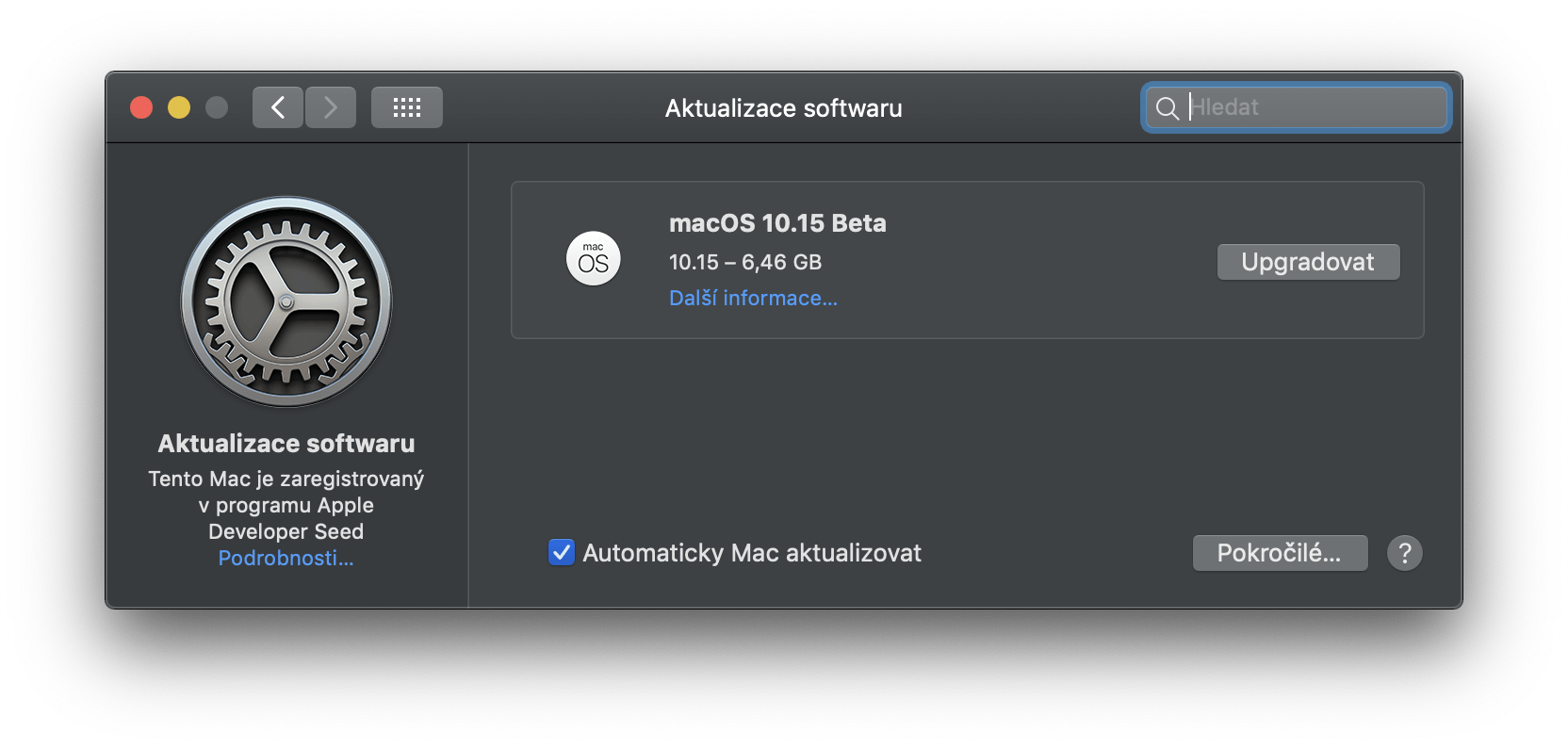The image size is (1568, 748).
Task: Open the Pokročilé… advanced options
Action: tap(1280, 553)
